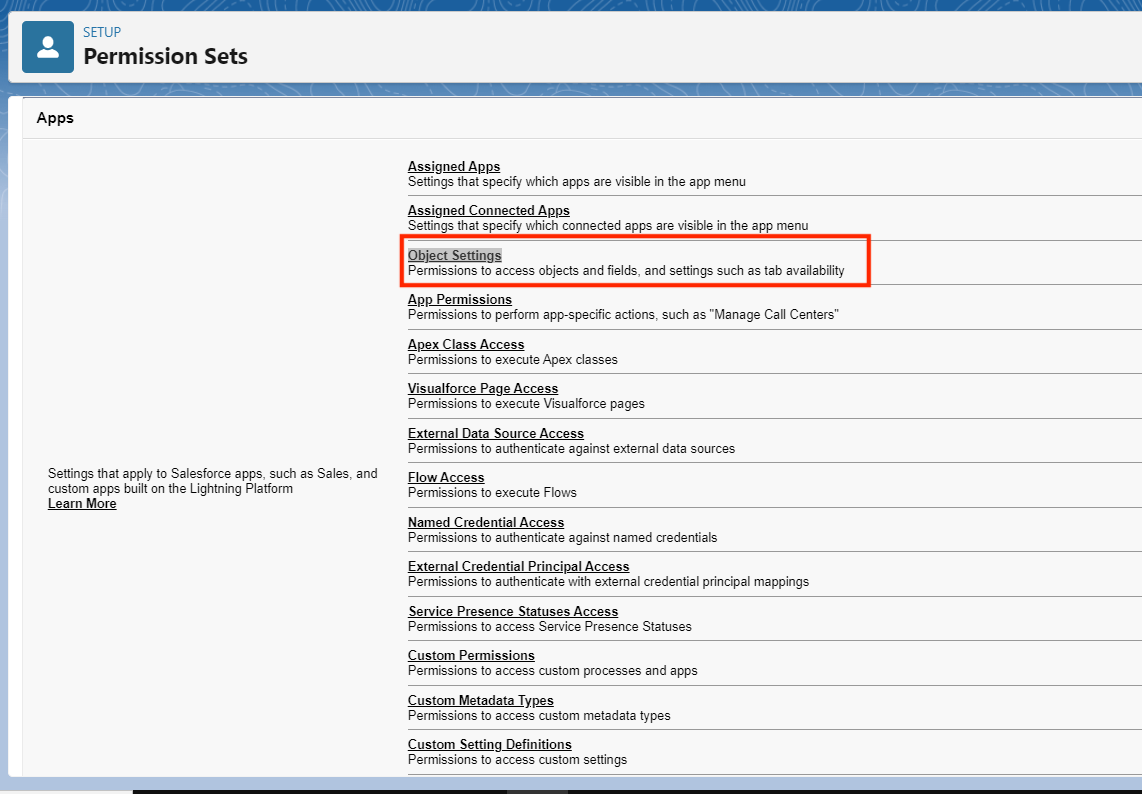The width and height of the screenshot is (1142, 794).
Task: Open Named Credential Access link
Action: coord(486,522)
